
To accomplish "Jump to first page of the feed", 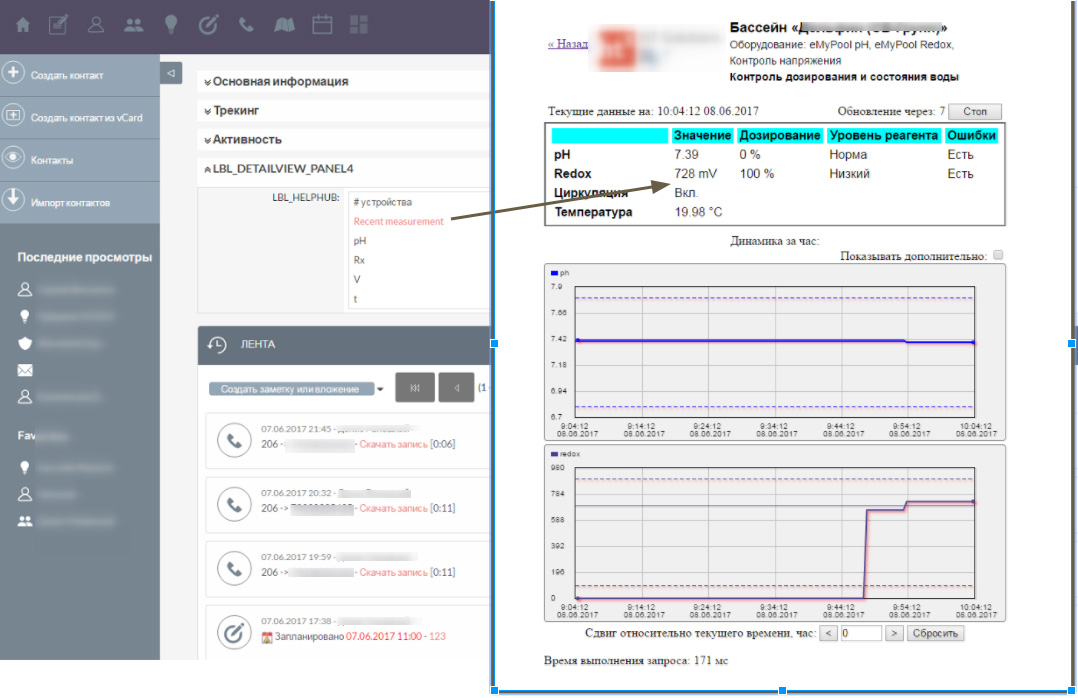I will 415,388.
